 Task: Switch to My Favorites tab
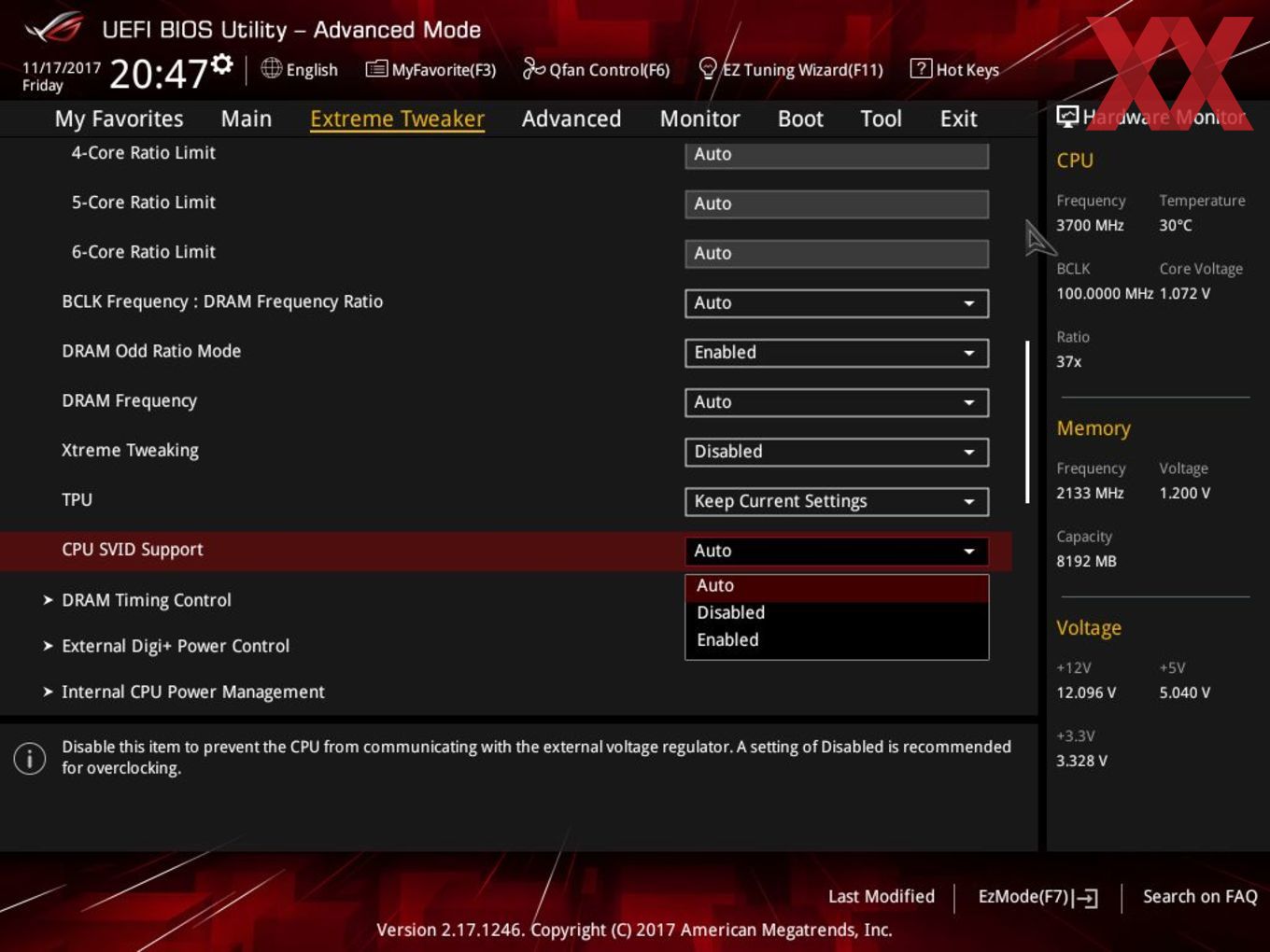(119, 119)
